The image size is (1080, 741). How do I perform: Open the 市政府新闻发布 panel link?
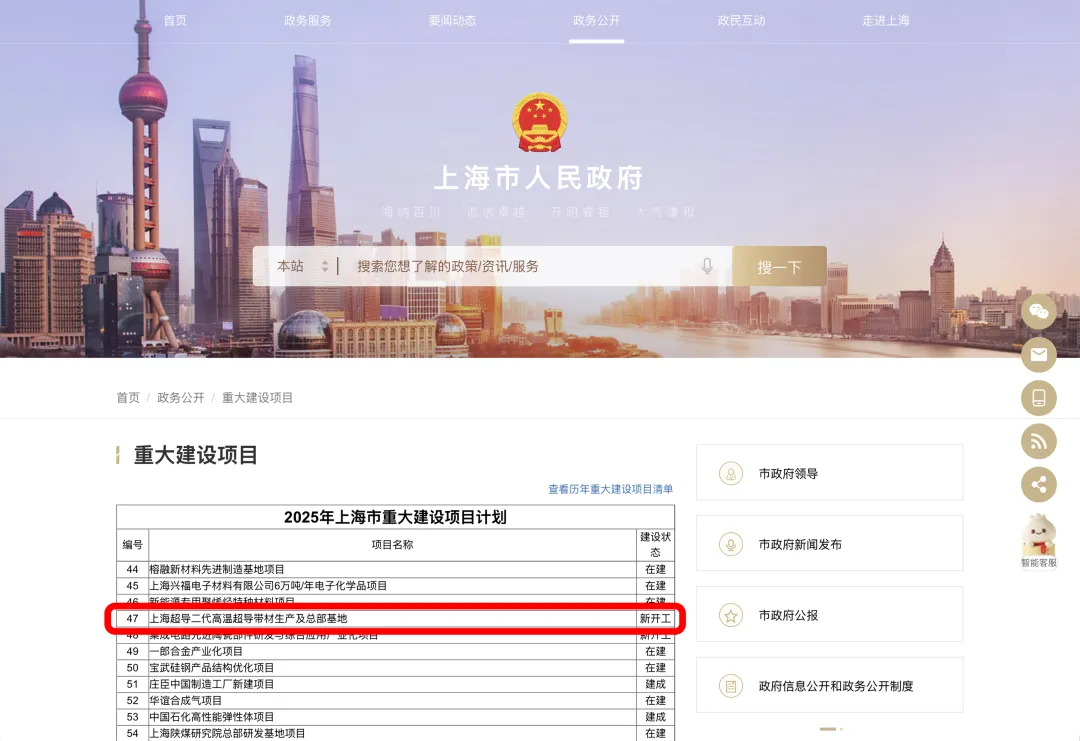[829, 544]
